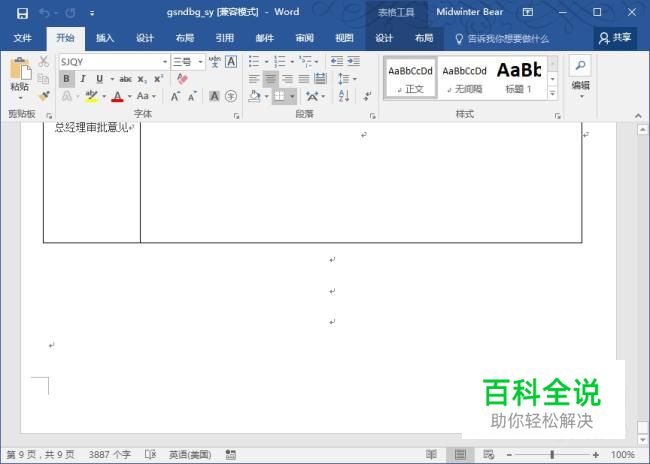Click the table borders button
Viewport: 650px width, 464px height.
280,97
